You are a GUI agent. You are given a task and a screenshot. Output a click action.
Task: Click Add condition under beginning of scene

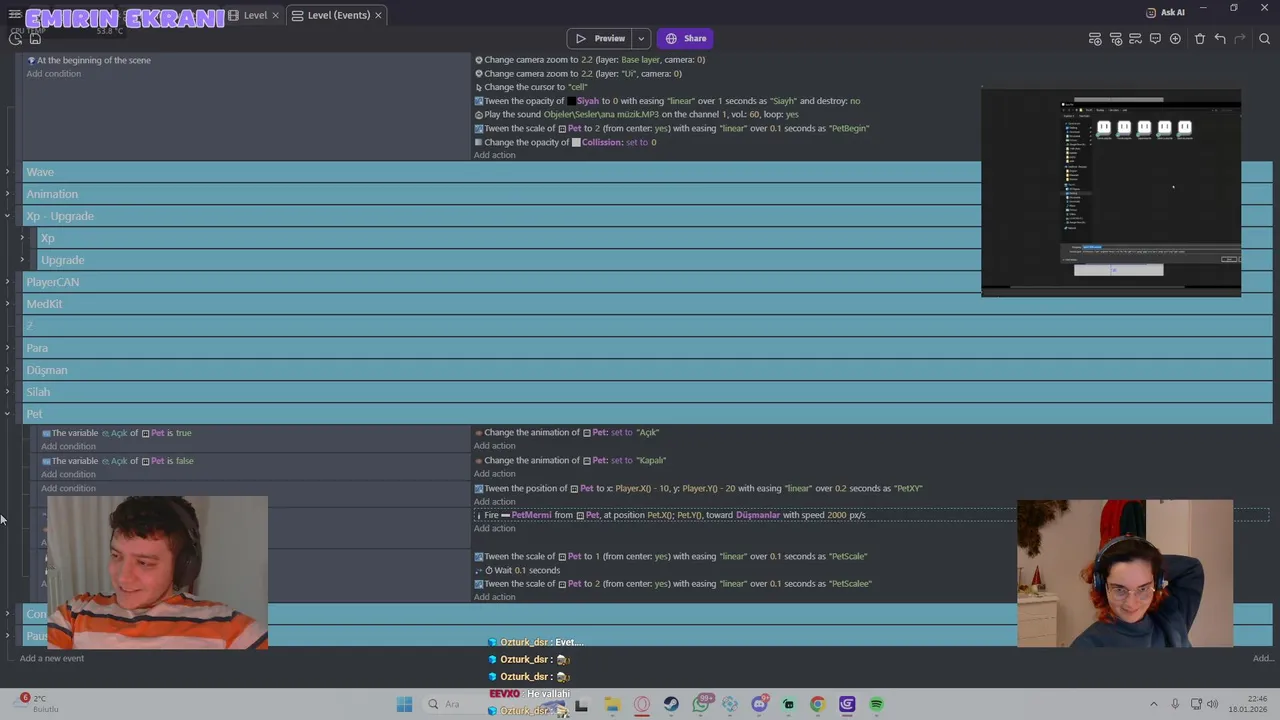(x=54, y=74)
